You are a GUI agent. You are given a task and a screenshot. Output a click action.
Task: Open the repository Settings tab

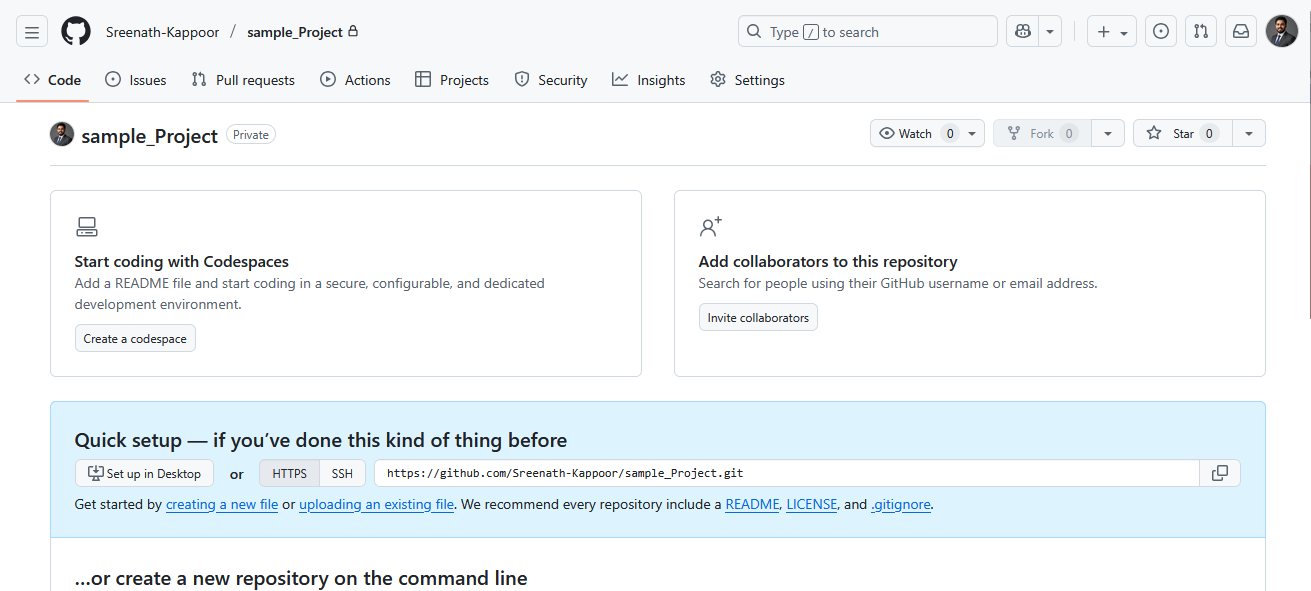747,79
